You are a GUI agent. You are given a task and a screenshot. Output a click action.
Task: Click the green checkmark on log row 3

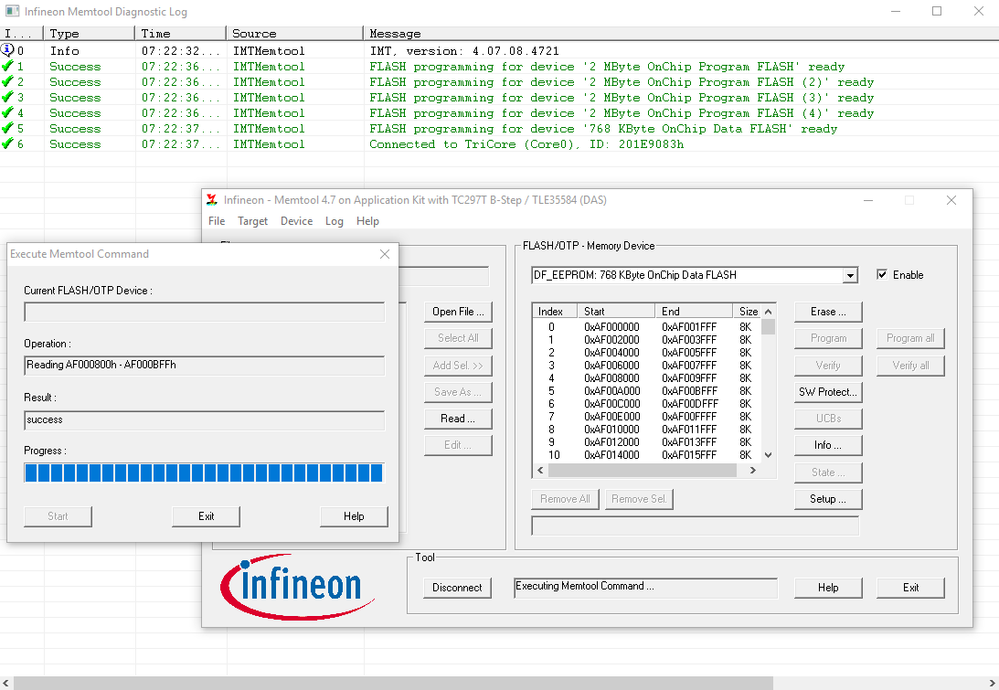8,97
